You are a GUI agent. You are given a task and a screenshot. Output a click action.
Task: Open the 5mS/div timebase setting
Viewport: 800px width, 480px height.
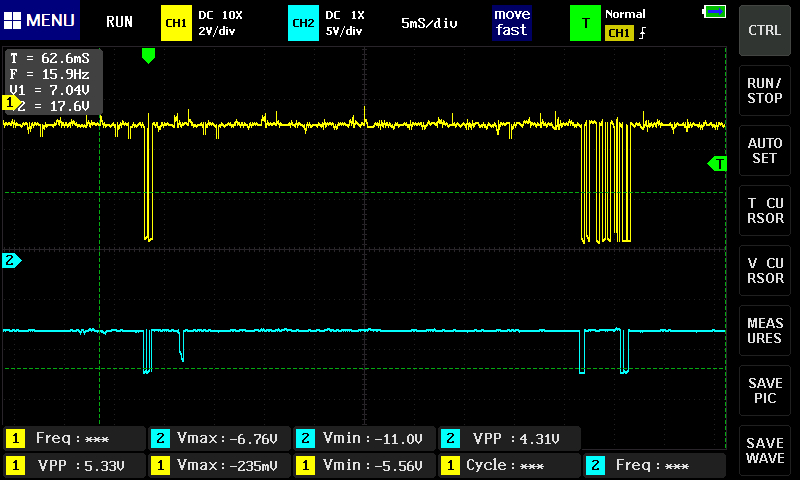tap(429, 22)
